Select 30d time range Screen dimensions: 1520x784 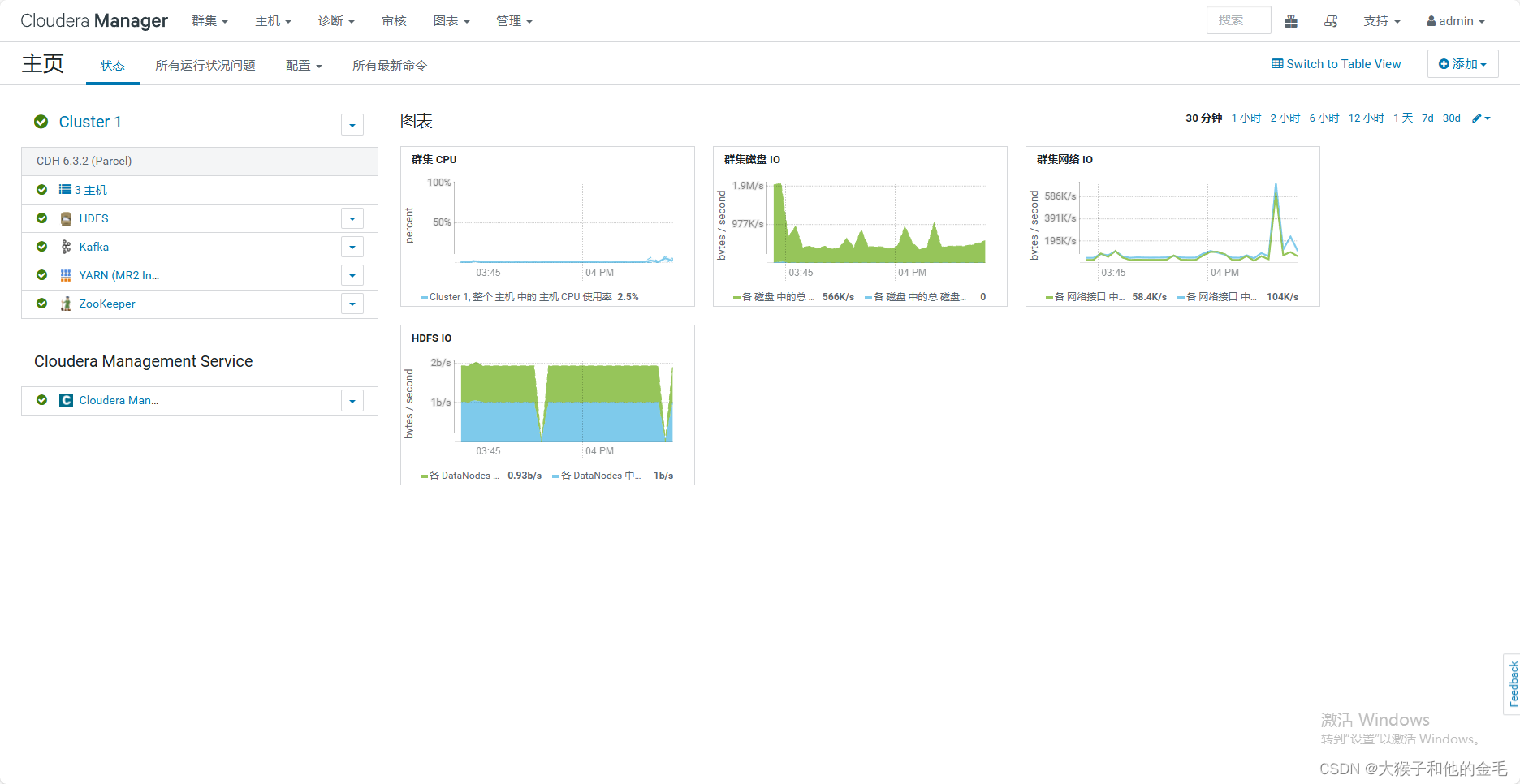click(1452, 118)
